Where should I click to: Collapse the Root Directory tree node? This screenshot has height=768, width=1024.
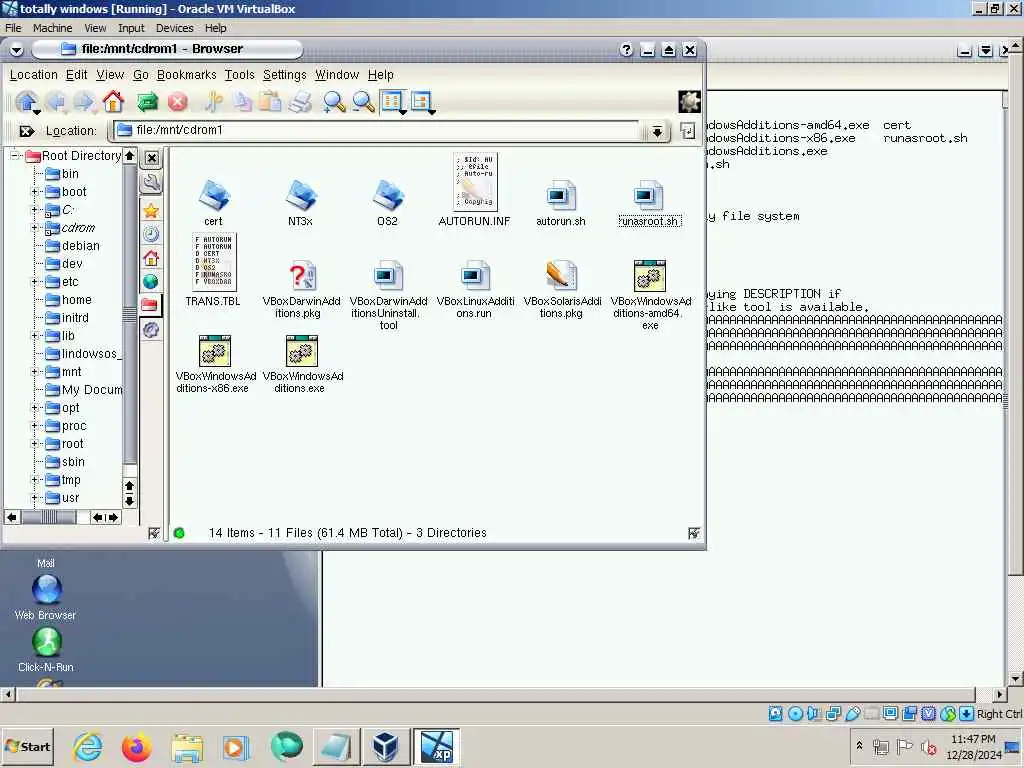(x=14, y=155)
